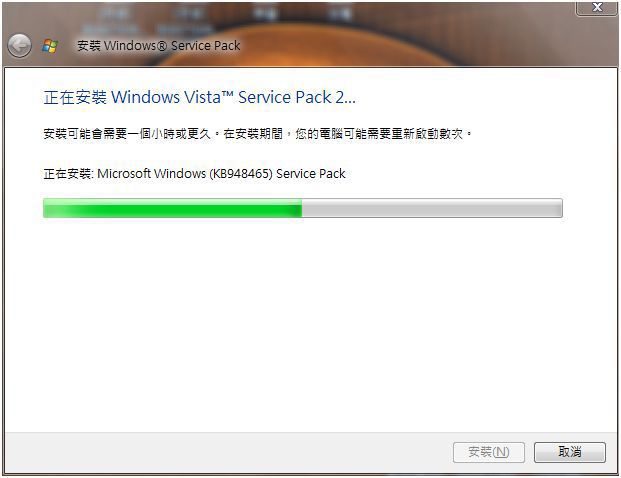Click the KB948465 update number text
Screen dimensions: 621x478
click(241, 173)
